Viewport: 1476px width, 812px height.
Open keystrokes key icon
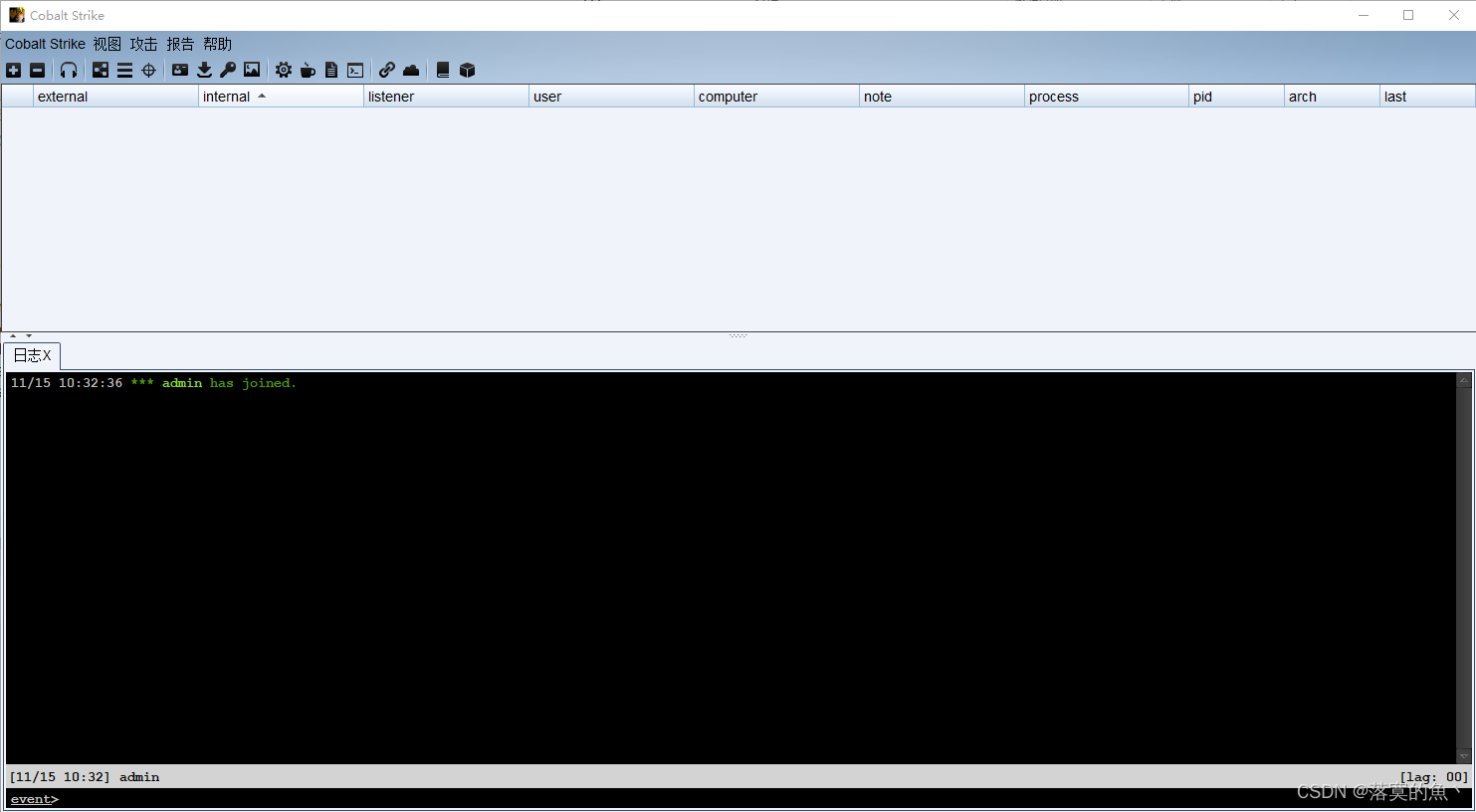228,70
